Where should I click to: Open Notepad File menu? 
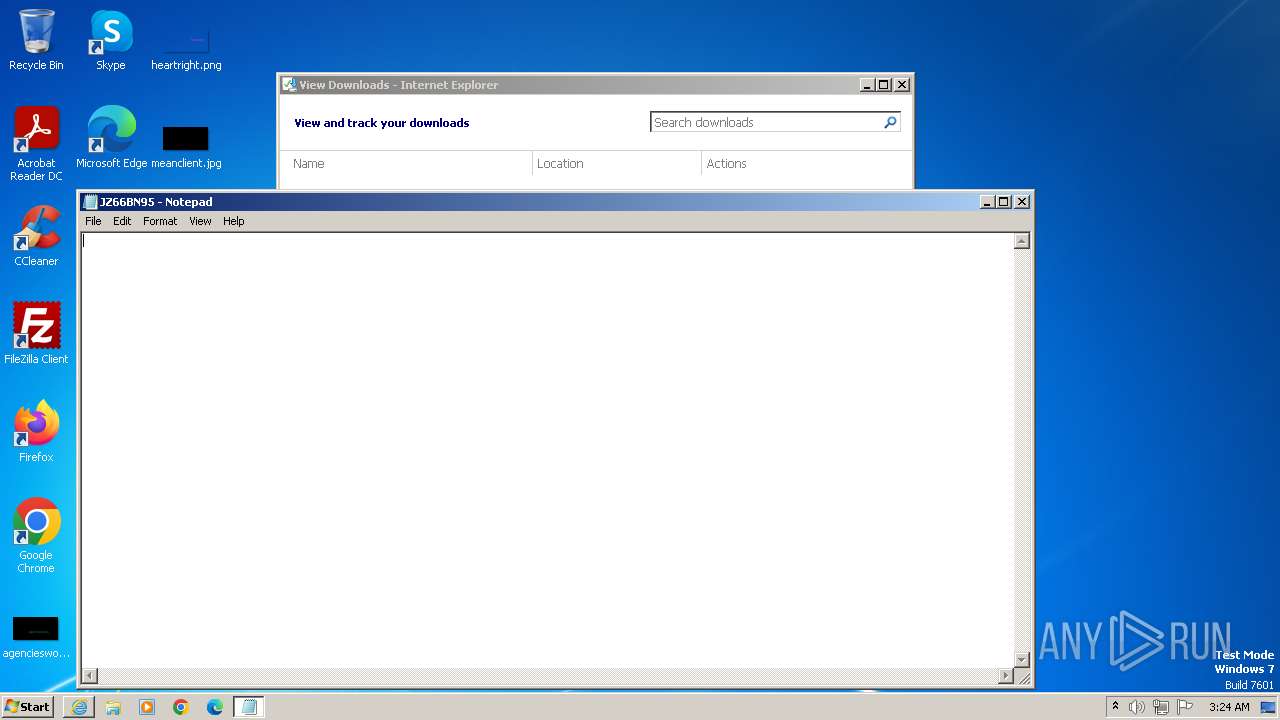click(93, 221)
